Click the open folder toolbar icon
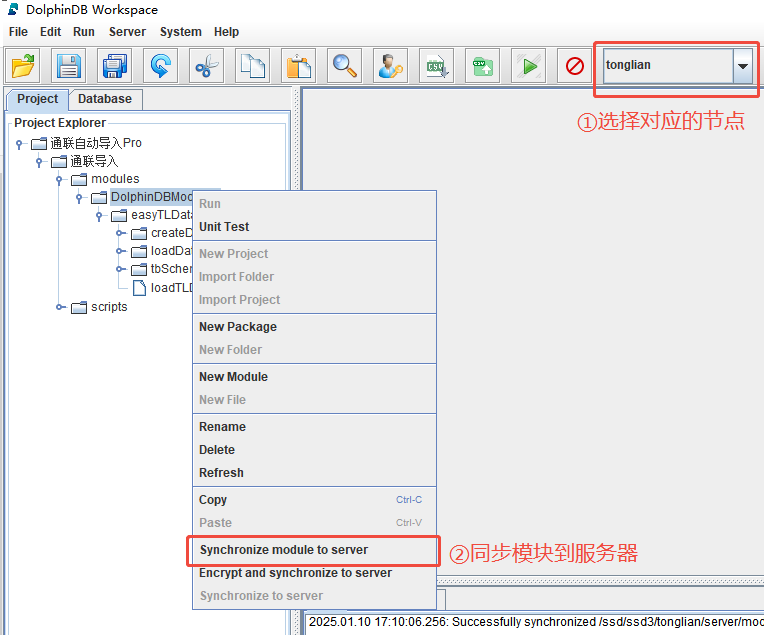 click(23, 67)
